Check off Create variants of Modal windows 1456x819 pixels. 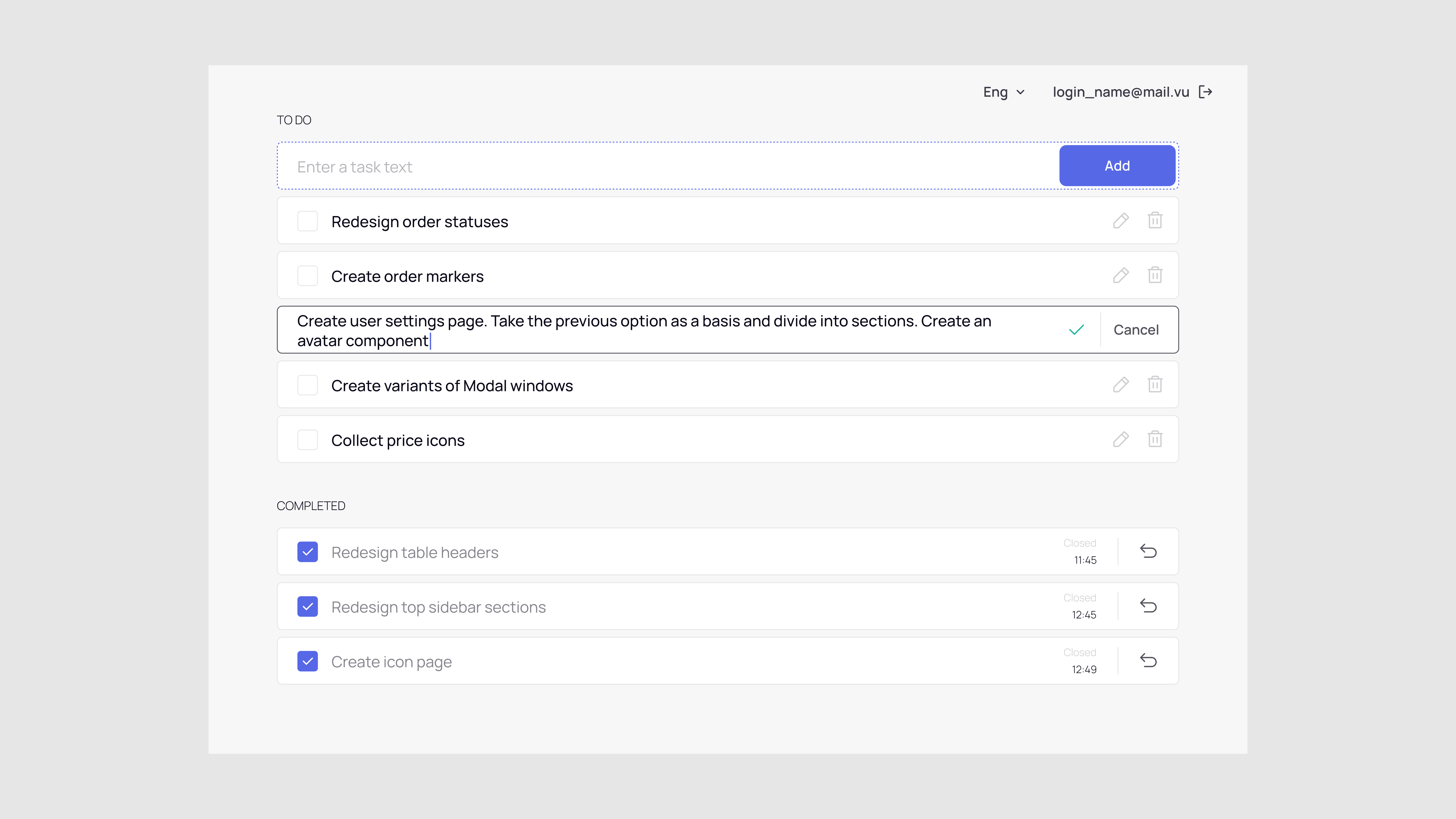[x=307, y=385]
